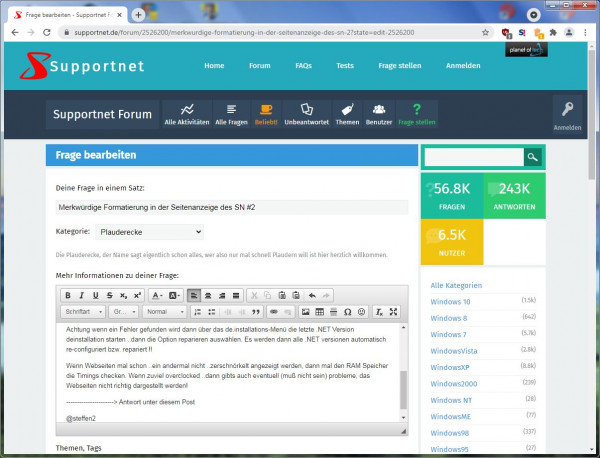Open the font size (Gr...) dropdown
This screenshot has height=458, width=600.
point(124,312)
